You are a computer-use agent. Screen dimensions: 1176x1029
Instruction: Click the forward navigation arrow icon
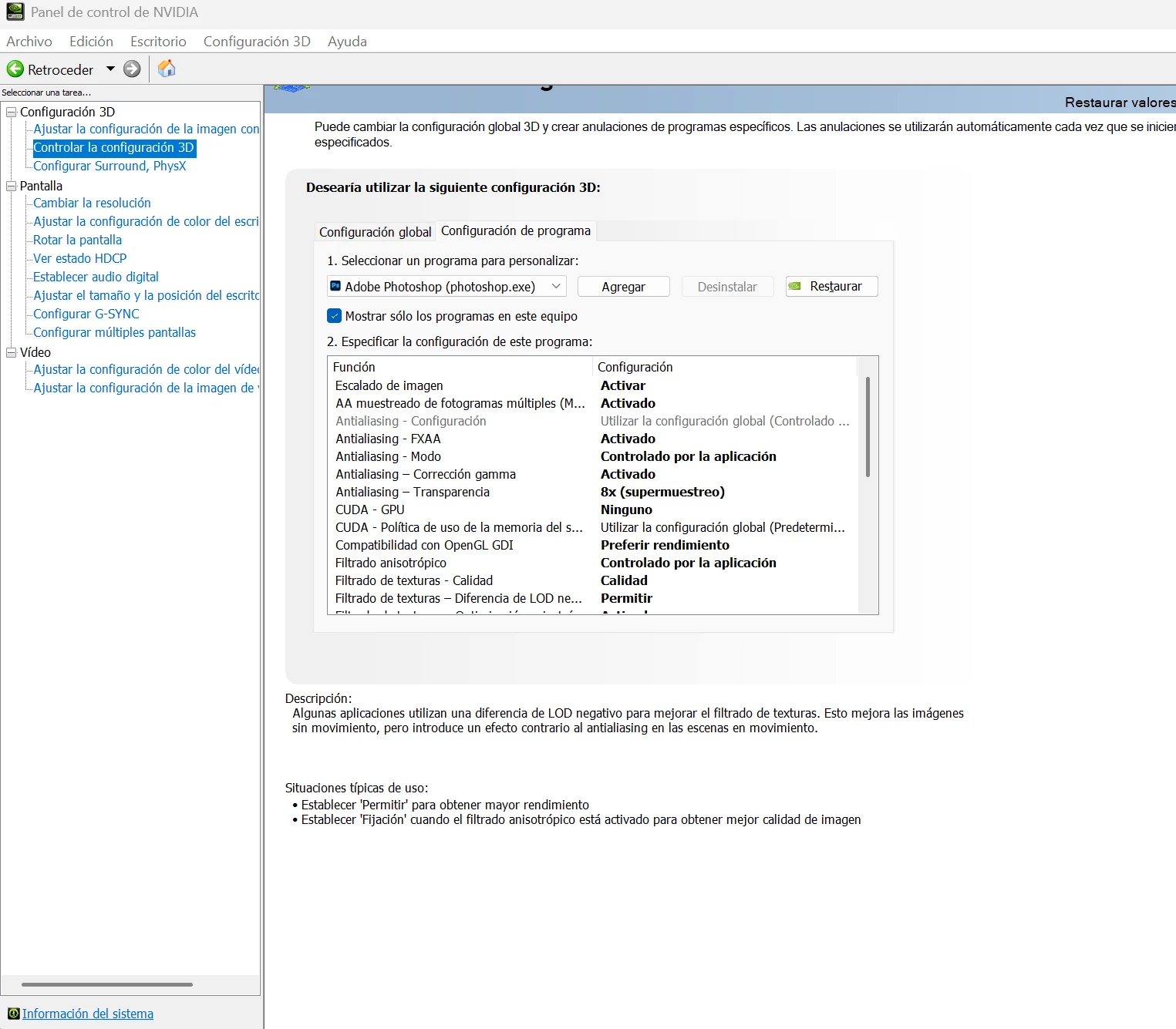pyautogui.click(x=133, y=69)
